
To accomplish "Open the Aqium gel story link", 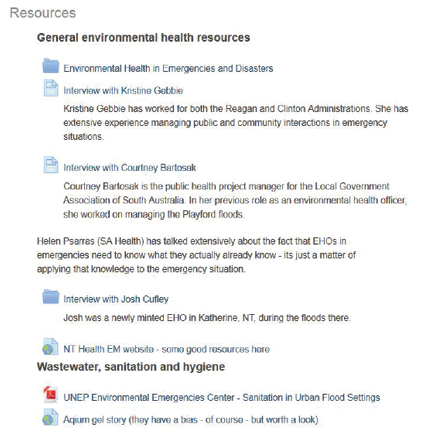I will click(x=191, y=420).
